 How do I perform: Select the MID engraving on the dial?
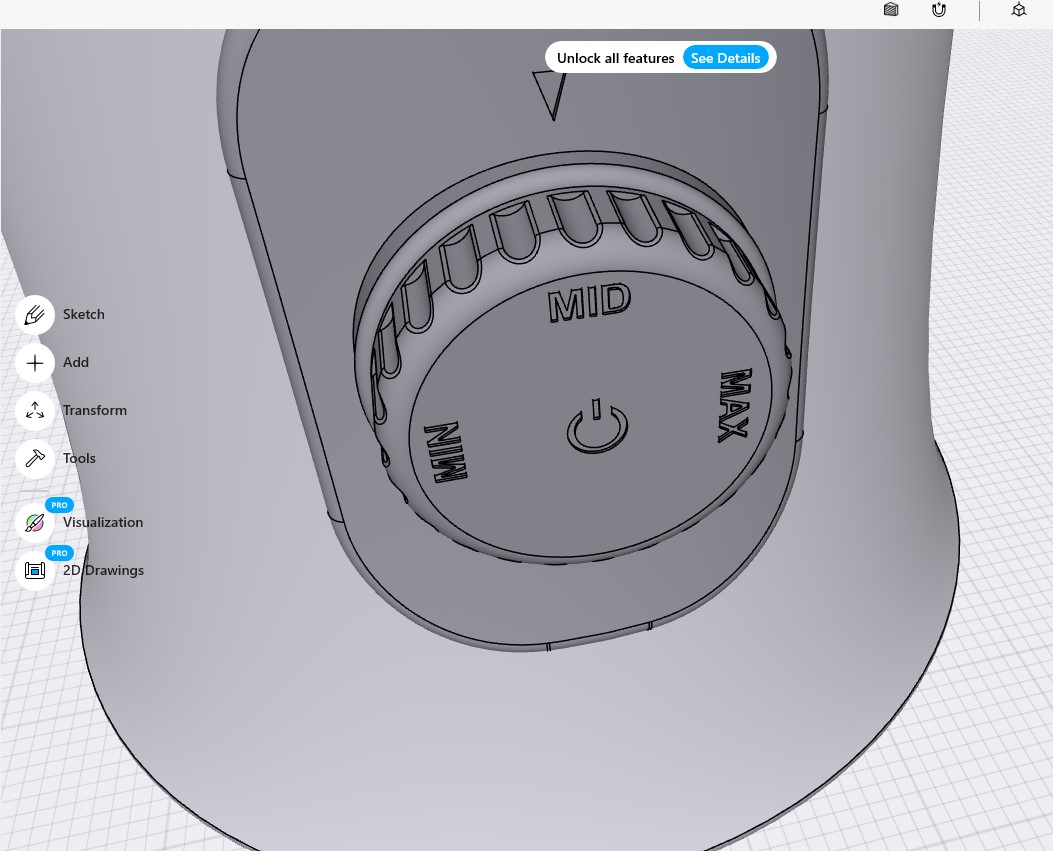click(590, 302)
